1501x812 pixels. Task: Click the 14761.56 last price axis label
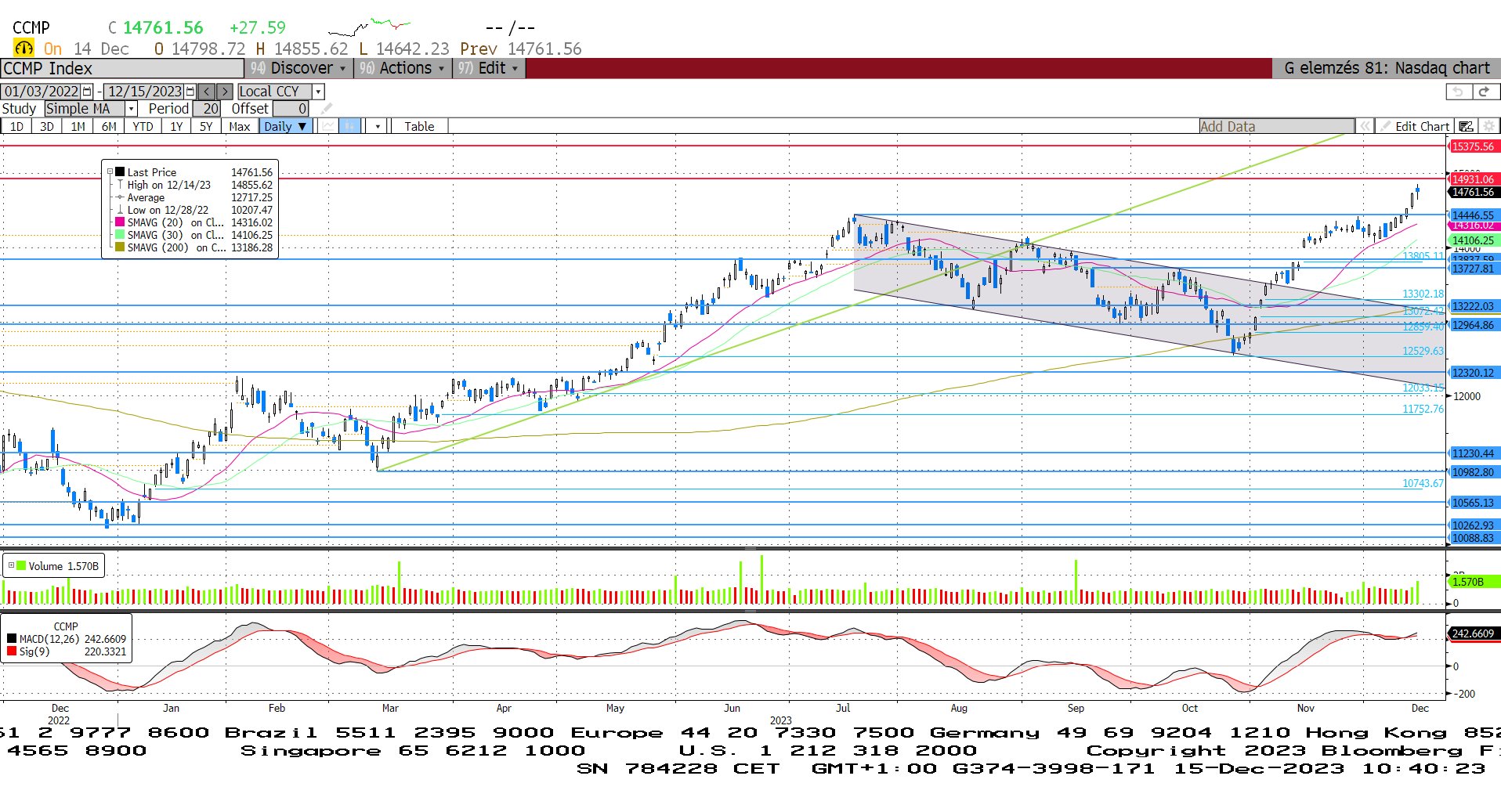pyautogui.click(x=1473, y=192)
